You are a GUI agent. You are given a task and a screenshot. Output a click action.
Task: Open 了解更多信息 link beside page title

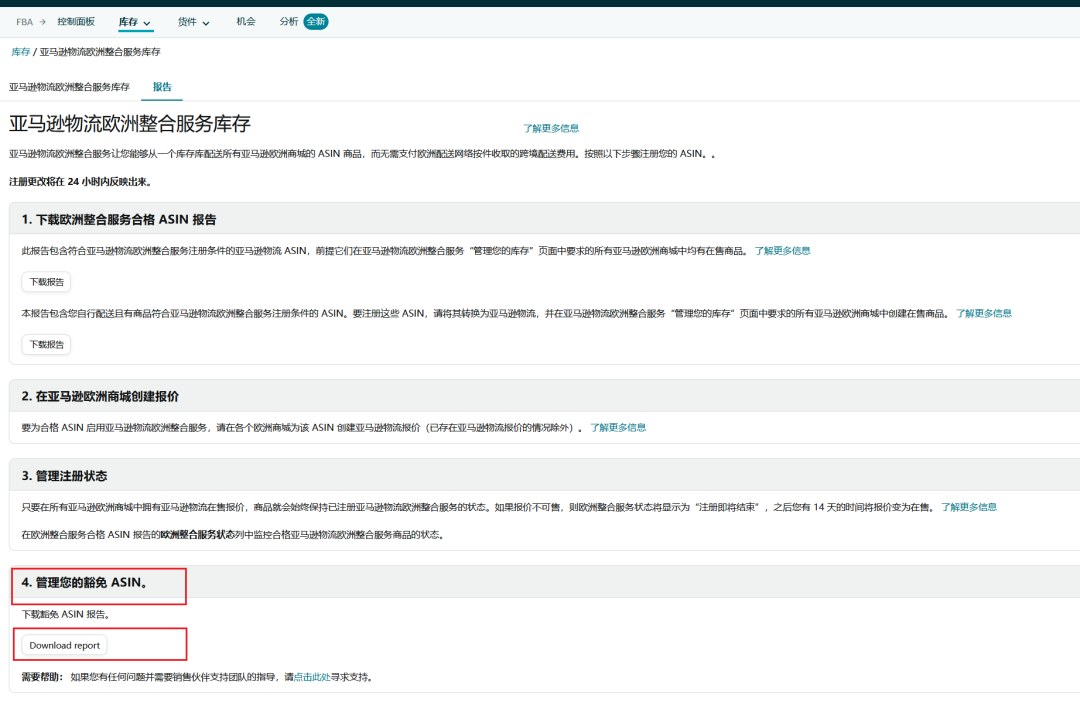pyautogui.click(x=551, y=128)
